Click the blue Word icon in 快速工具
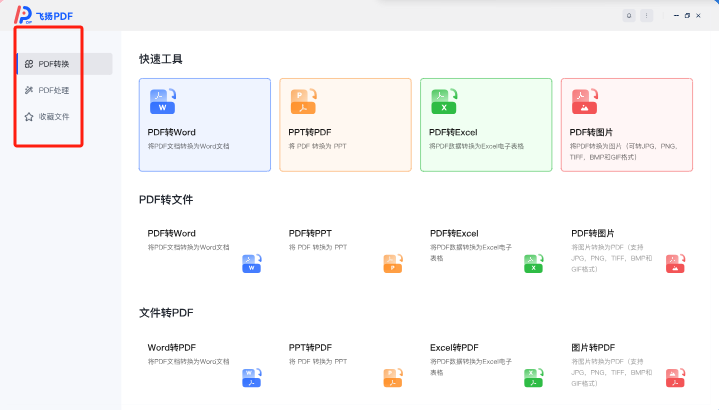 [x=163, y=102]
